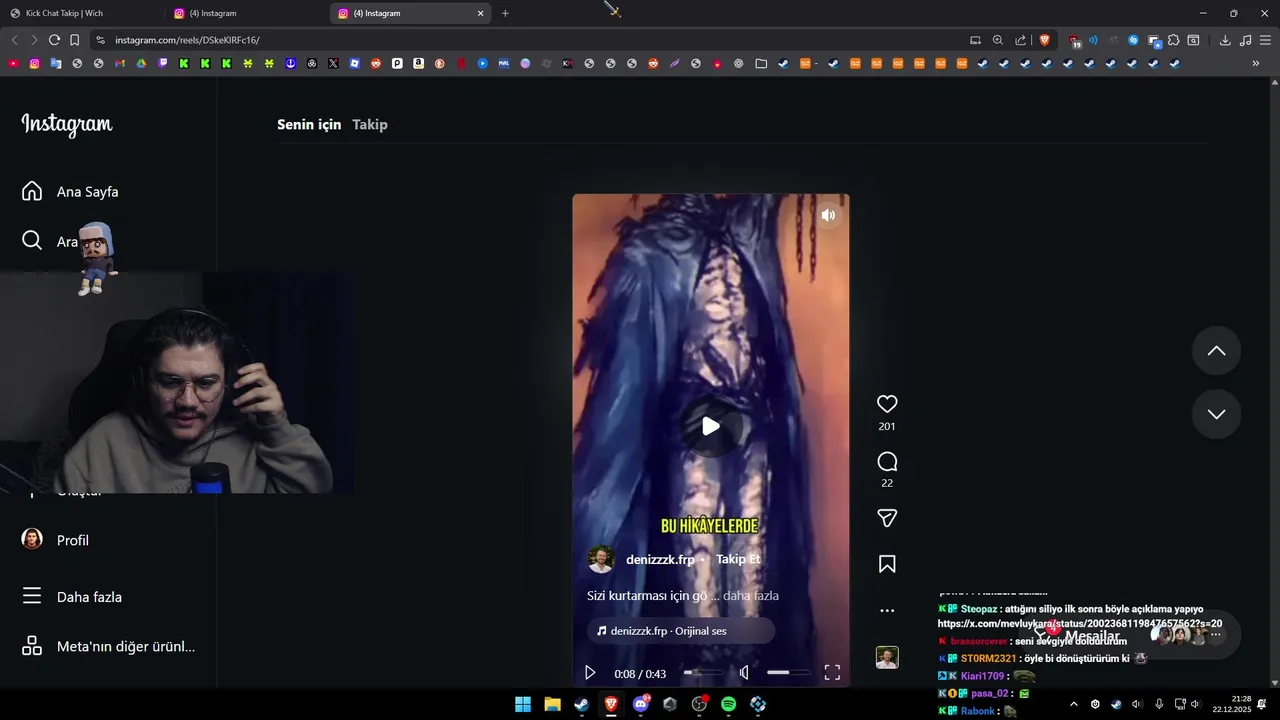Open a new browser tab with plus
Viewport: 1280px width, 720px height.
(505, 13)
